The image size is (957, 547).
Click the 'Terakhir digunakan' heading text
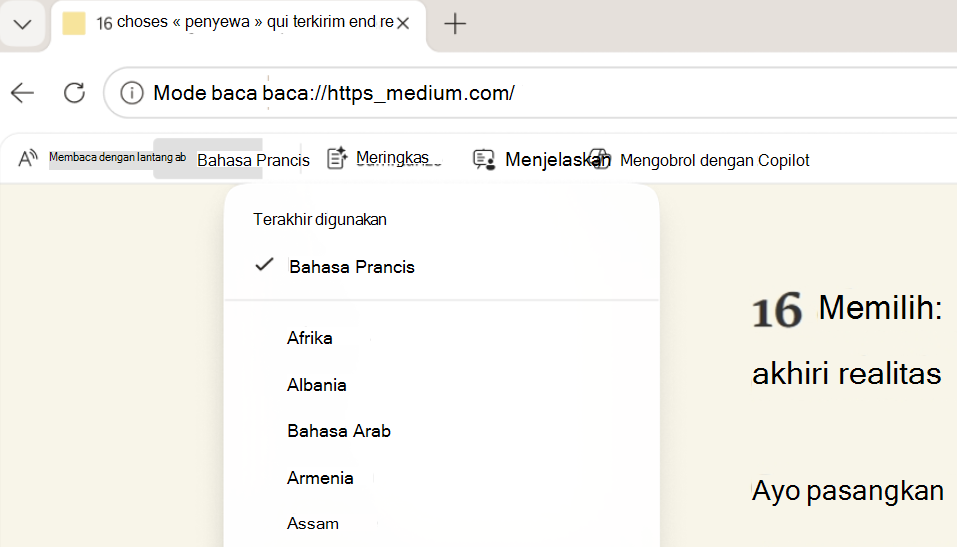(x=320, y=220)
